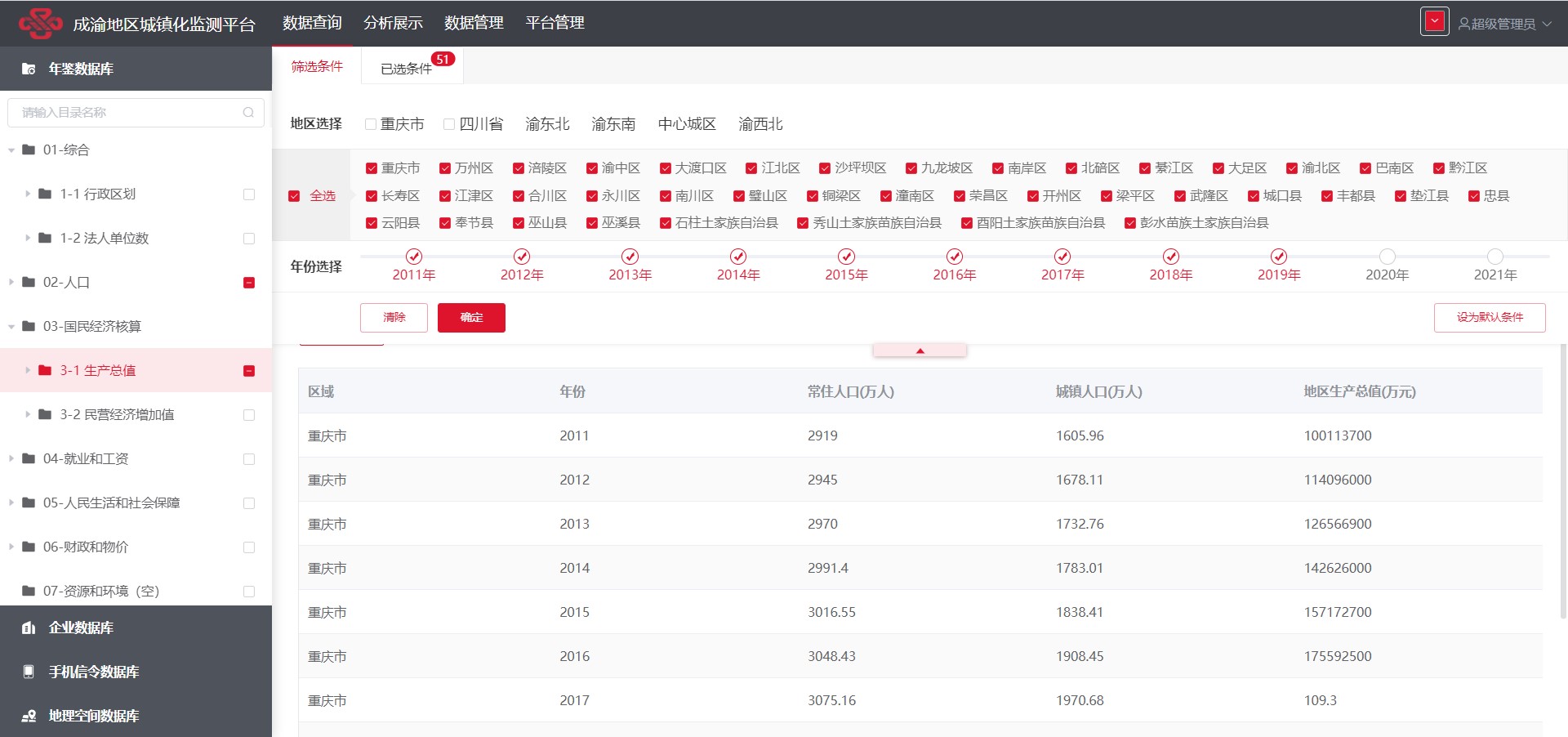This screenshot has width=1568, height=737.
Task: Uncheck the 渝中区 checkbox
Action: point(592,168)
